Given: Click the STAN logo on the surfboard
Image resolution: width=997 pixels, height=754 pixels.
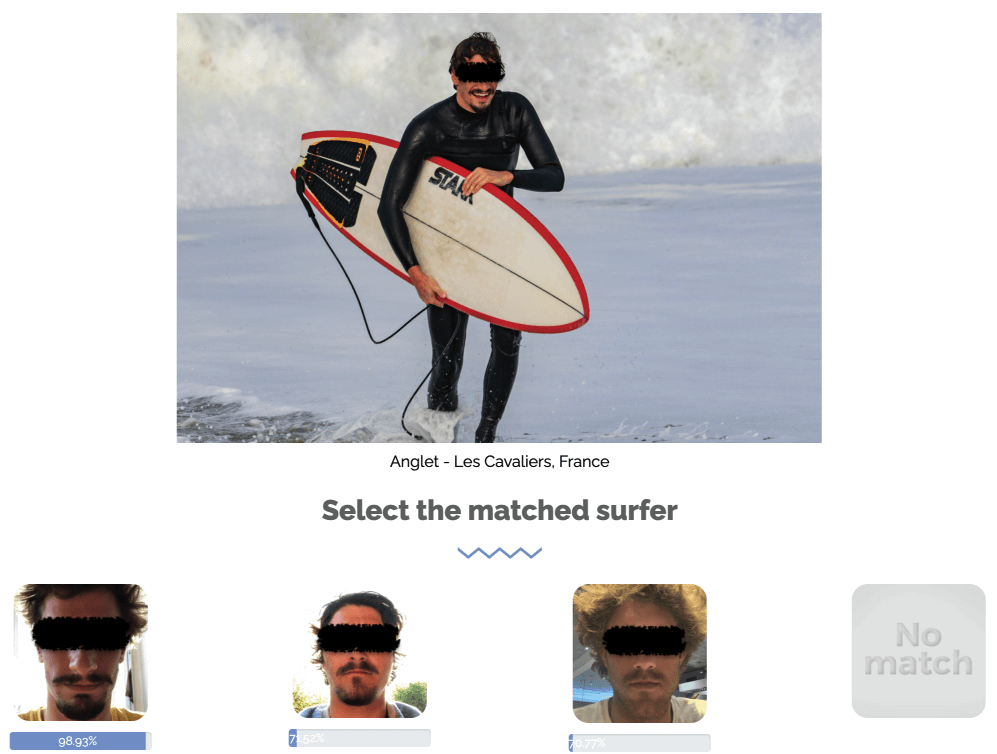Looking at the screenshot, I should pyautogui.click(x=452, y=185).
